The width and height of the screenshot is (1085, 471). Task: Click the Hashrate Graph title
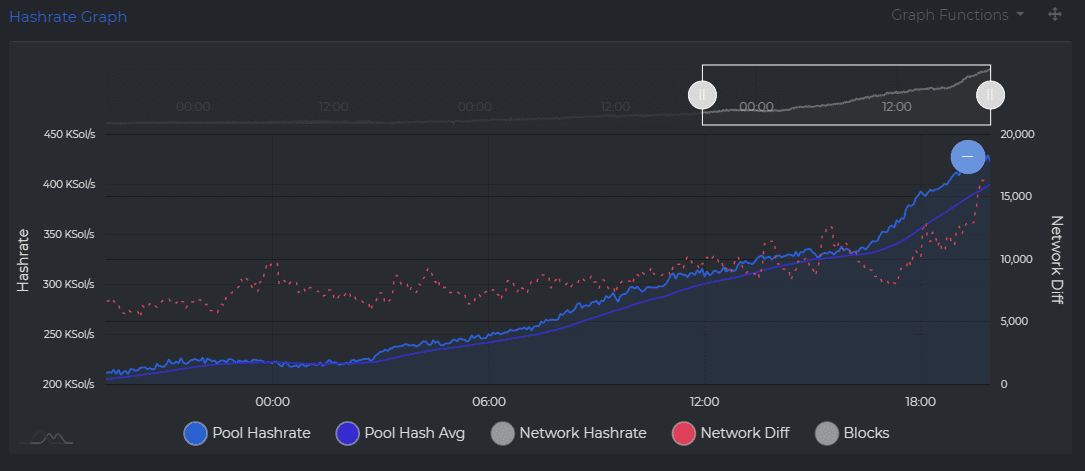tap(68, 17)
